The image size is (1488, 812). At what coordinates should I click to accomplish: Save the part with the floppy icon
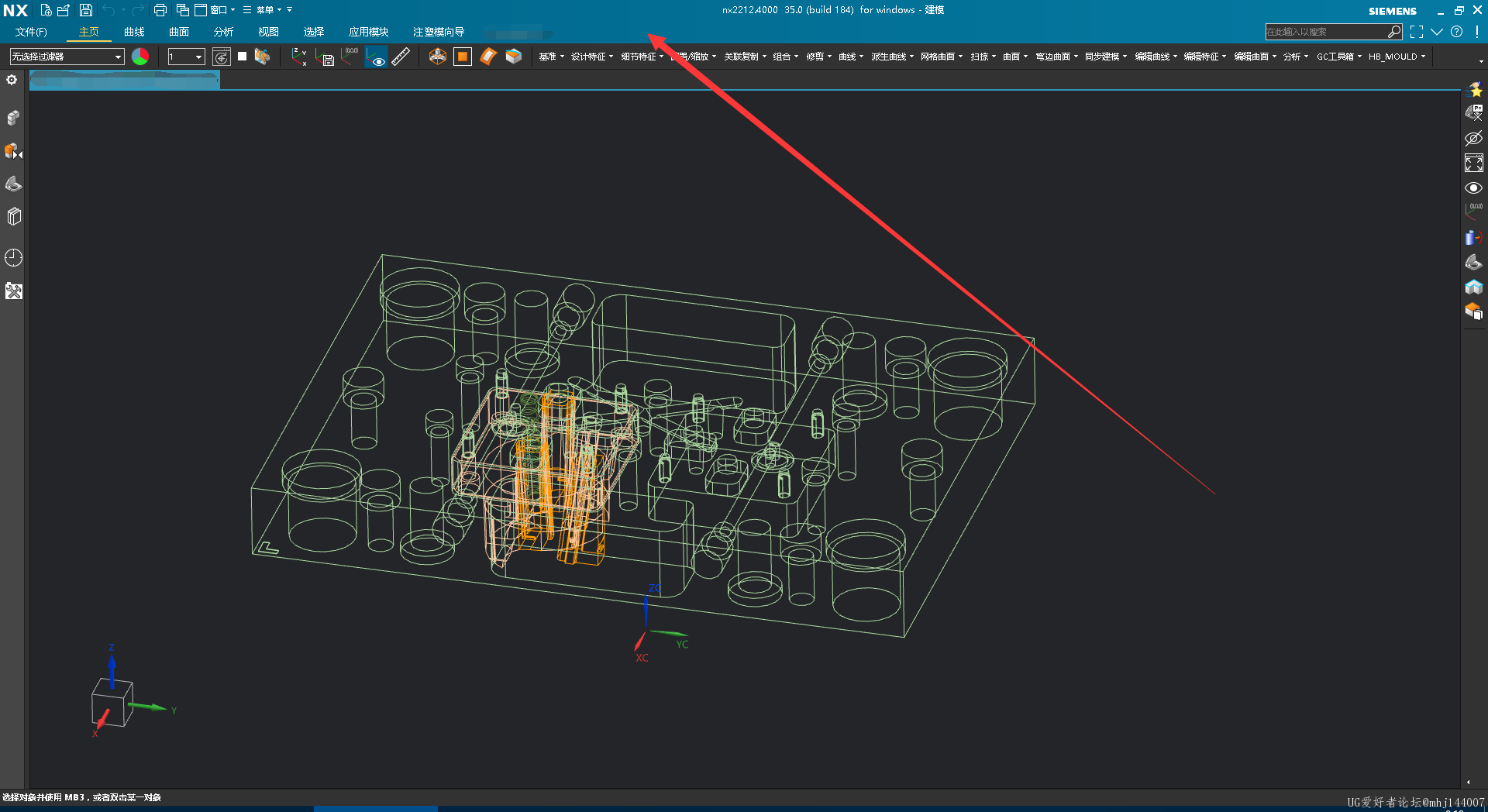pyautogui.click(x=85, y=10)
